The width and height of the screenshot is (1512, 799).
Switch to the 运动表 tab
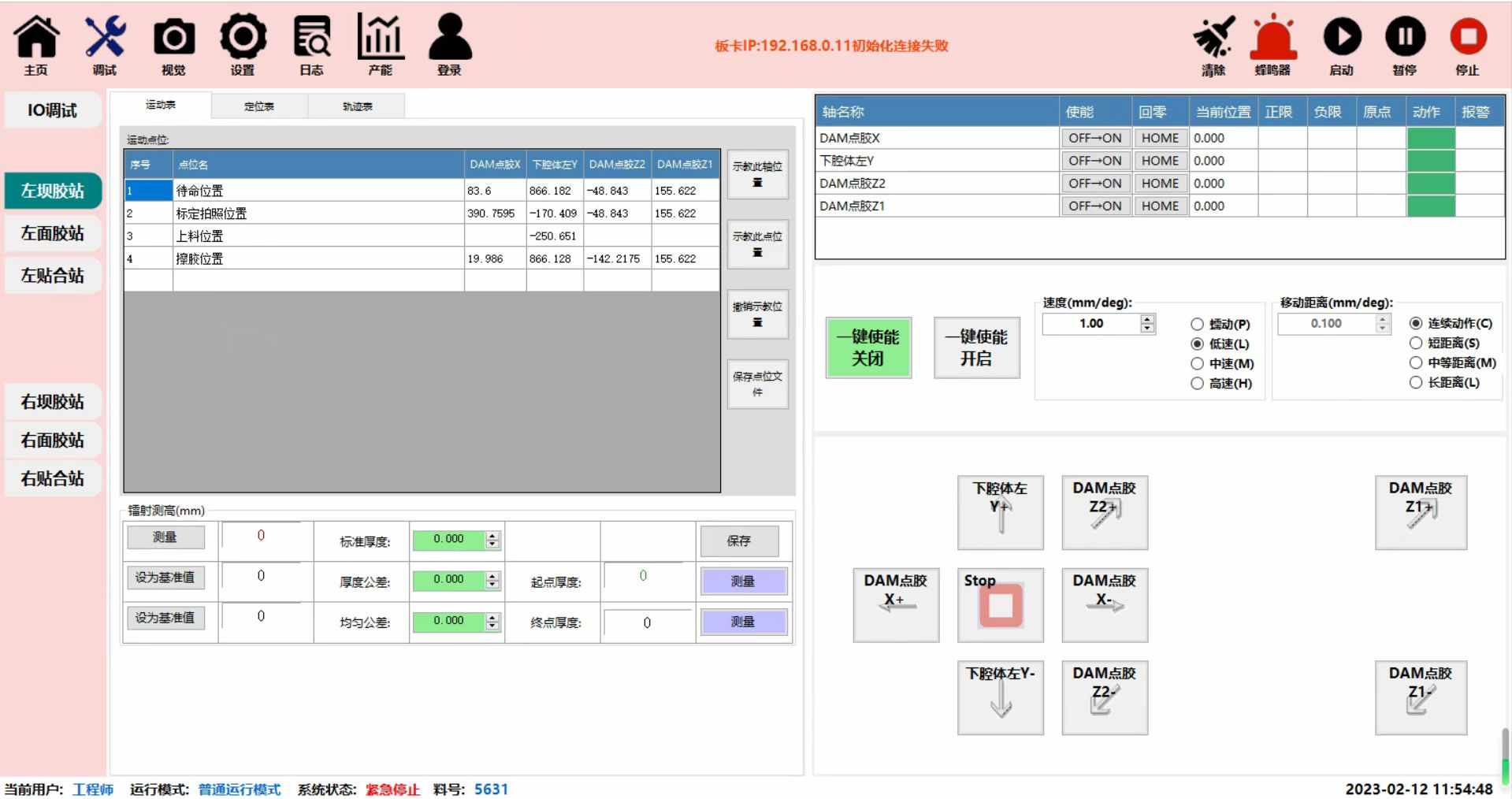tap(161, 106)
